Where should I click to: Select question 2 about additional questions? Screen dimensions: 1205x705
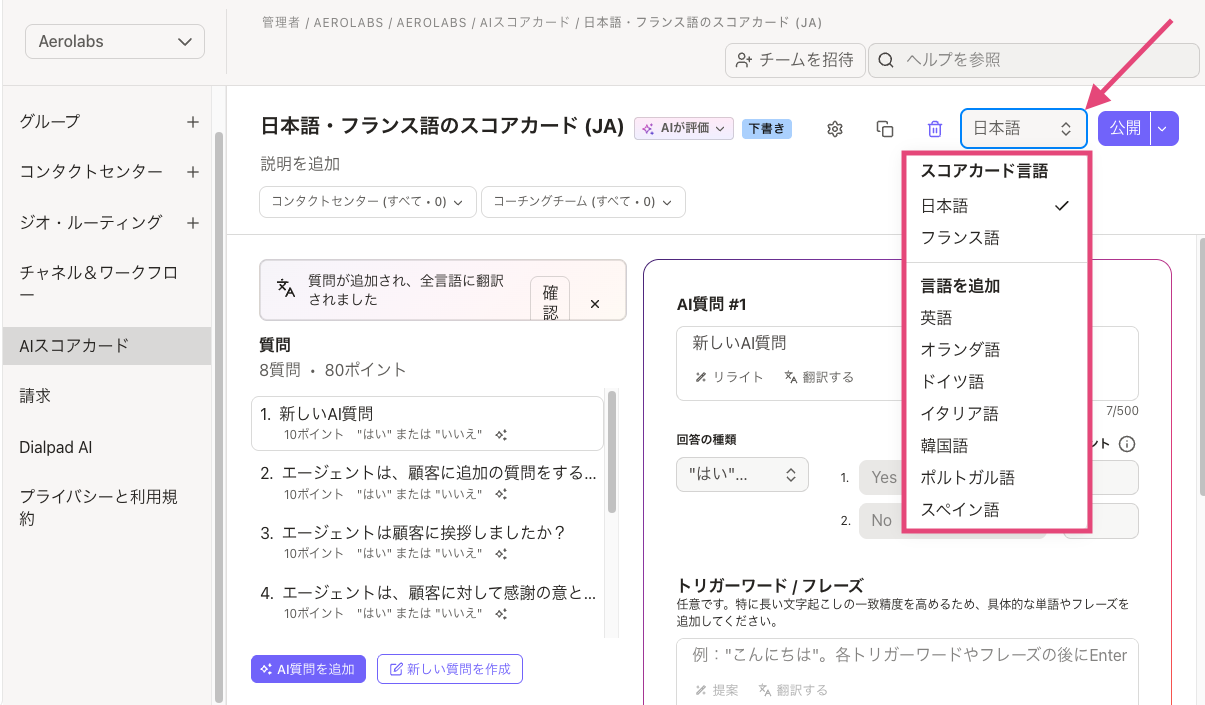pyautogui.click(x=427, y=482)
